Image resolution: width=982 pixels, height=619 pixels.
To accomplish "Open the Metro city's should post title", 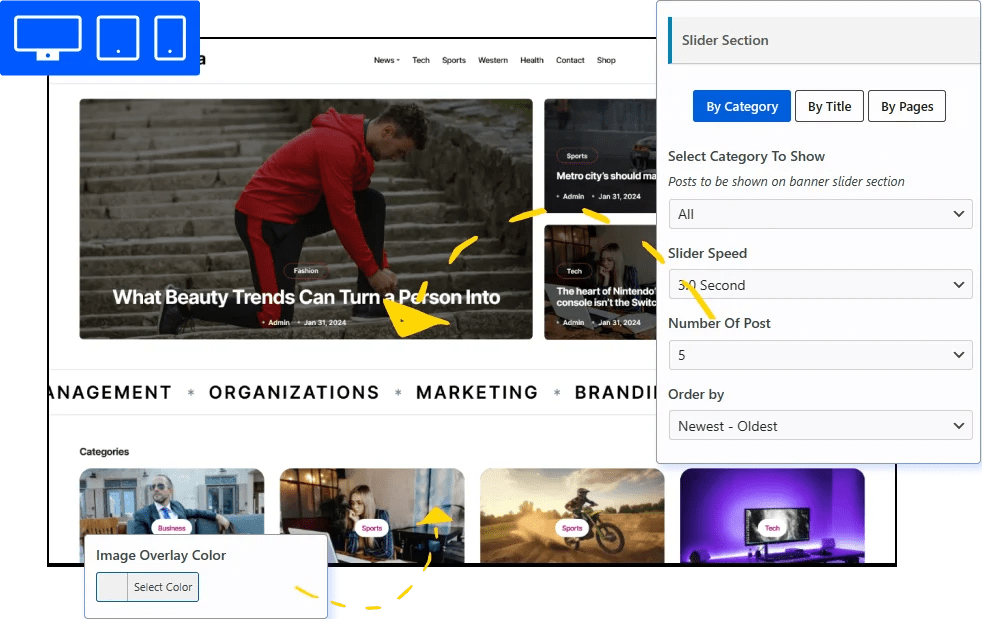I will 606,176.
